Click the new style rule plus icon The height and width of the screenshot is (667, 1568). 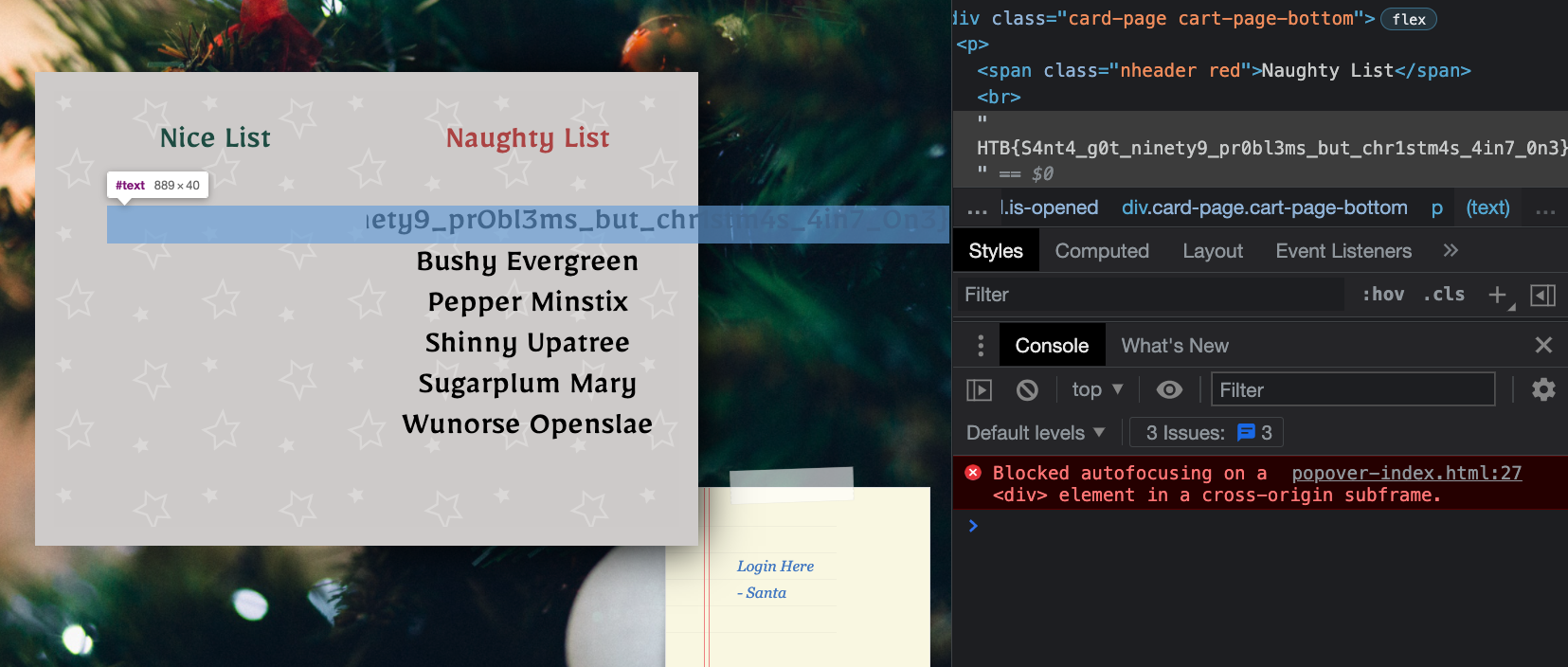click(1498, 295)
